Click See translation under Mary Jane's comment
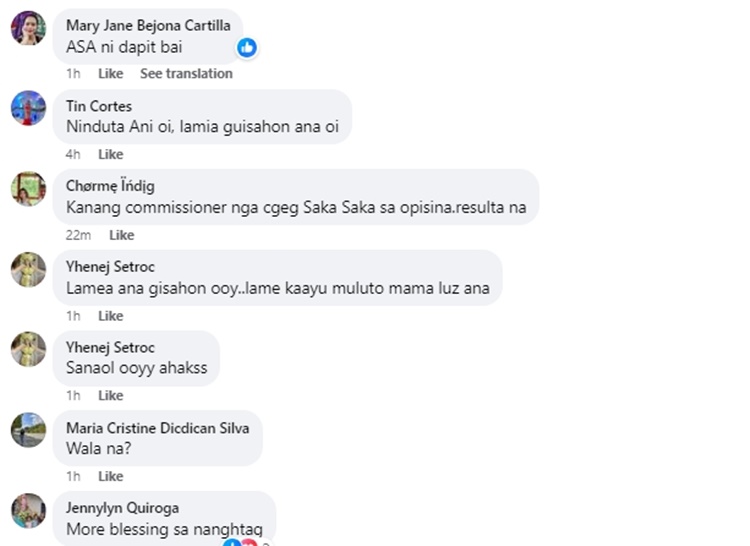Image resolution: width=750 pixels, height=546 pixels. click(186, 74)
